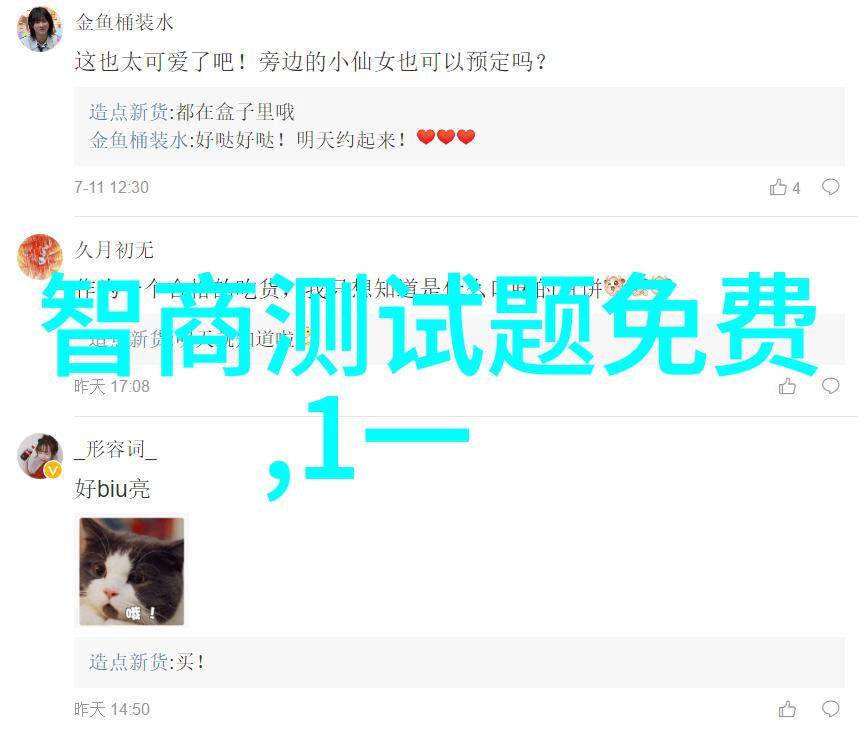Click the 昨天 14:50 timestamp

click(112, 709)
